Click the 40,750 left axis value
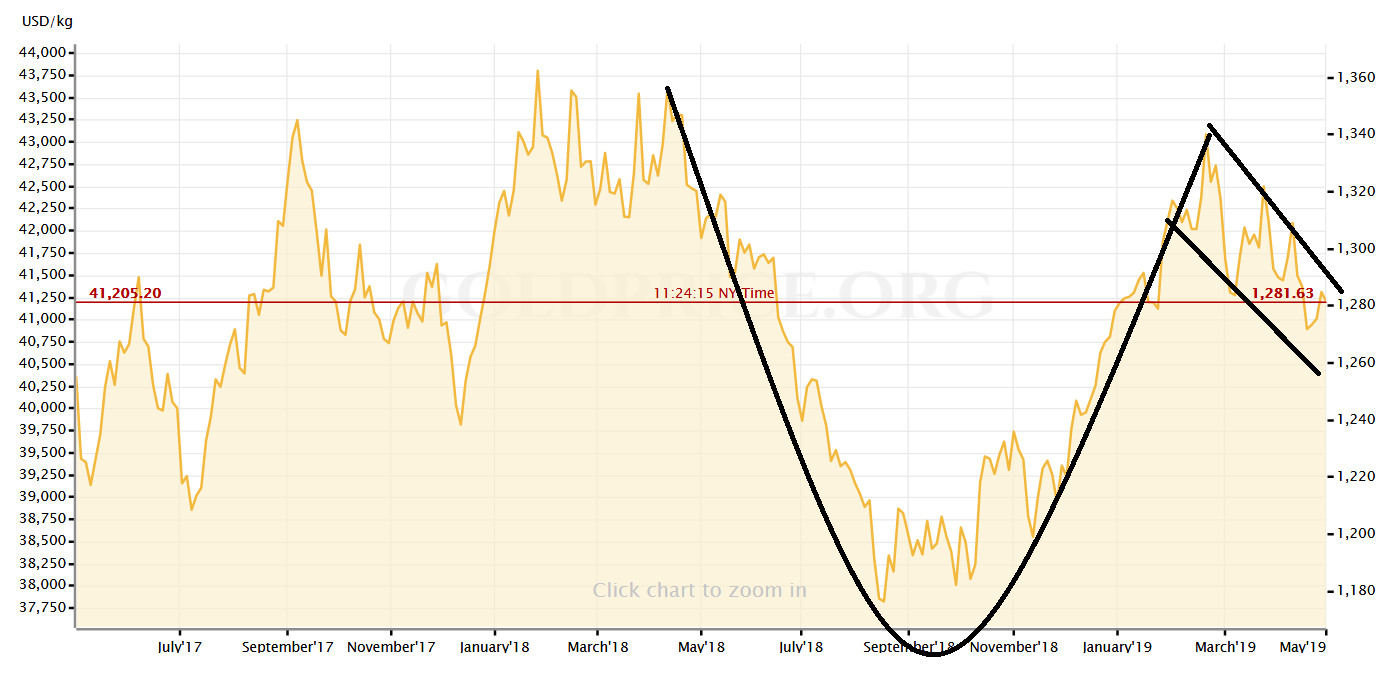 coord(43,341)
